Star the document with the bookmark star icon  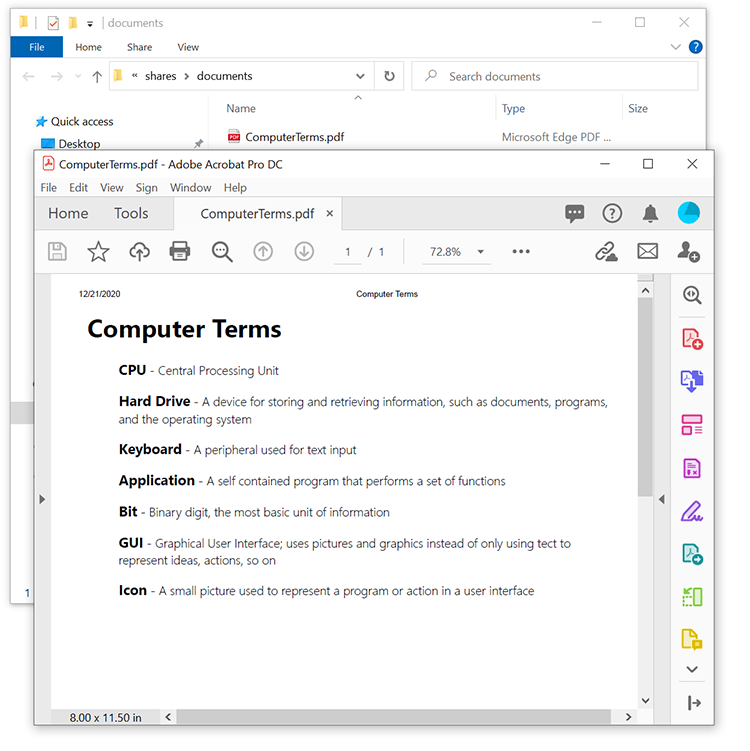(x=98, y=251)
